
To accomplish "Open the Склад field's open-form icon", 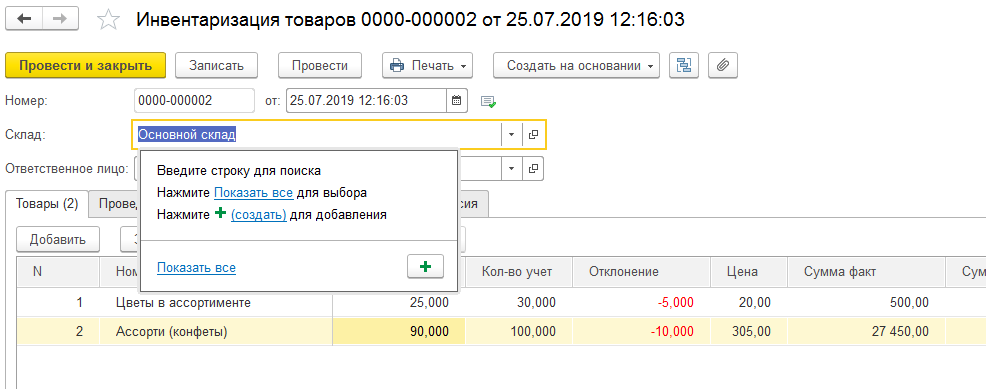I will point(533,134).
